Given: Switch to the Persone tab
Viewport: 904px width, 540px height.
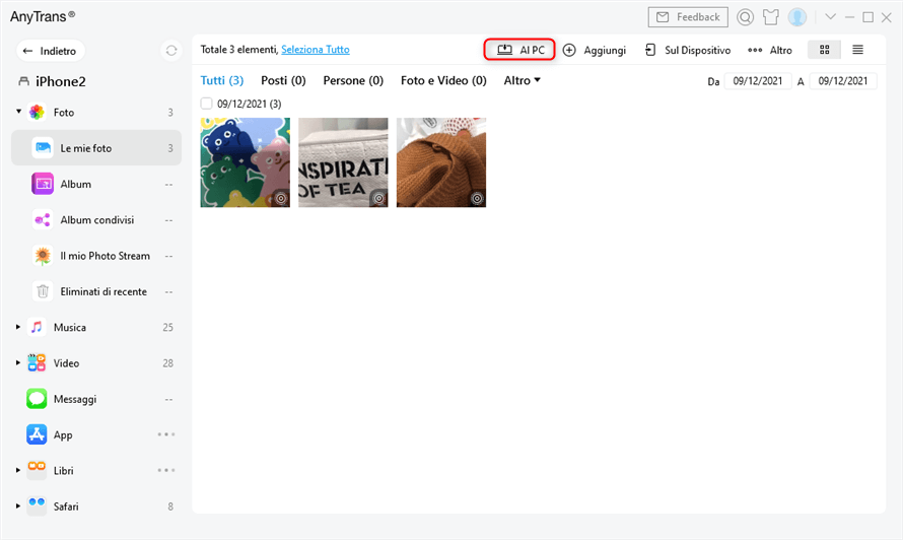Looking at the screenshot, I should click(352, 80).
